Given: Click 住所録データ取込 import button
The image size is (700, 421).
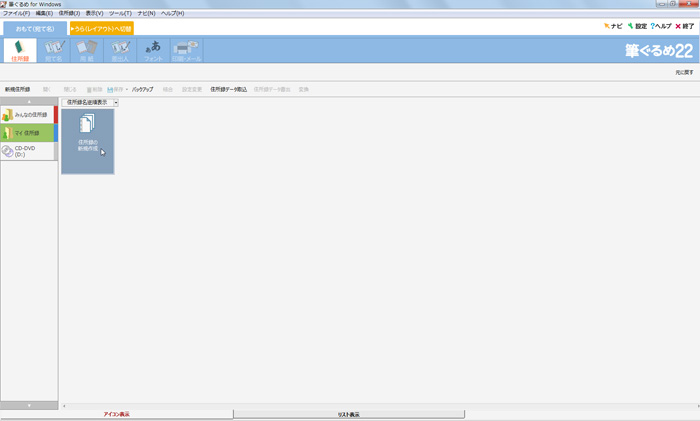Looking at the screenshot, I should tap(228, 89).
